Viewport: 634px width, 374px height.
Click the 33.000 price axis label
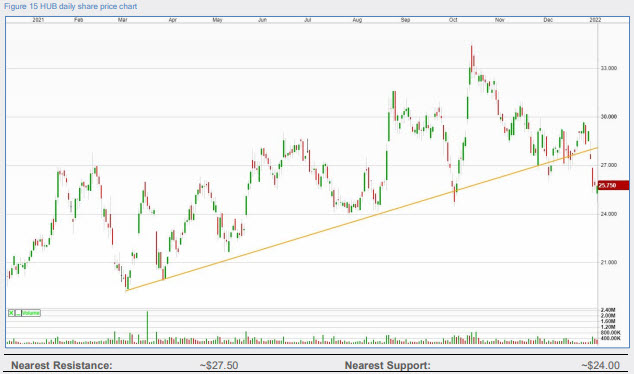pyautogui.click(x=609, y=68)
